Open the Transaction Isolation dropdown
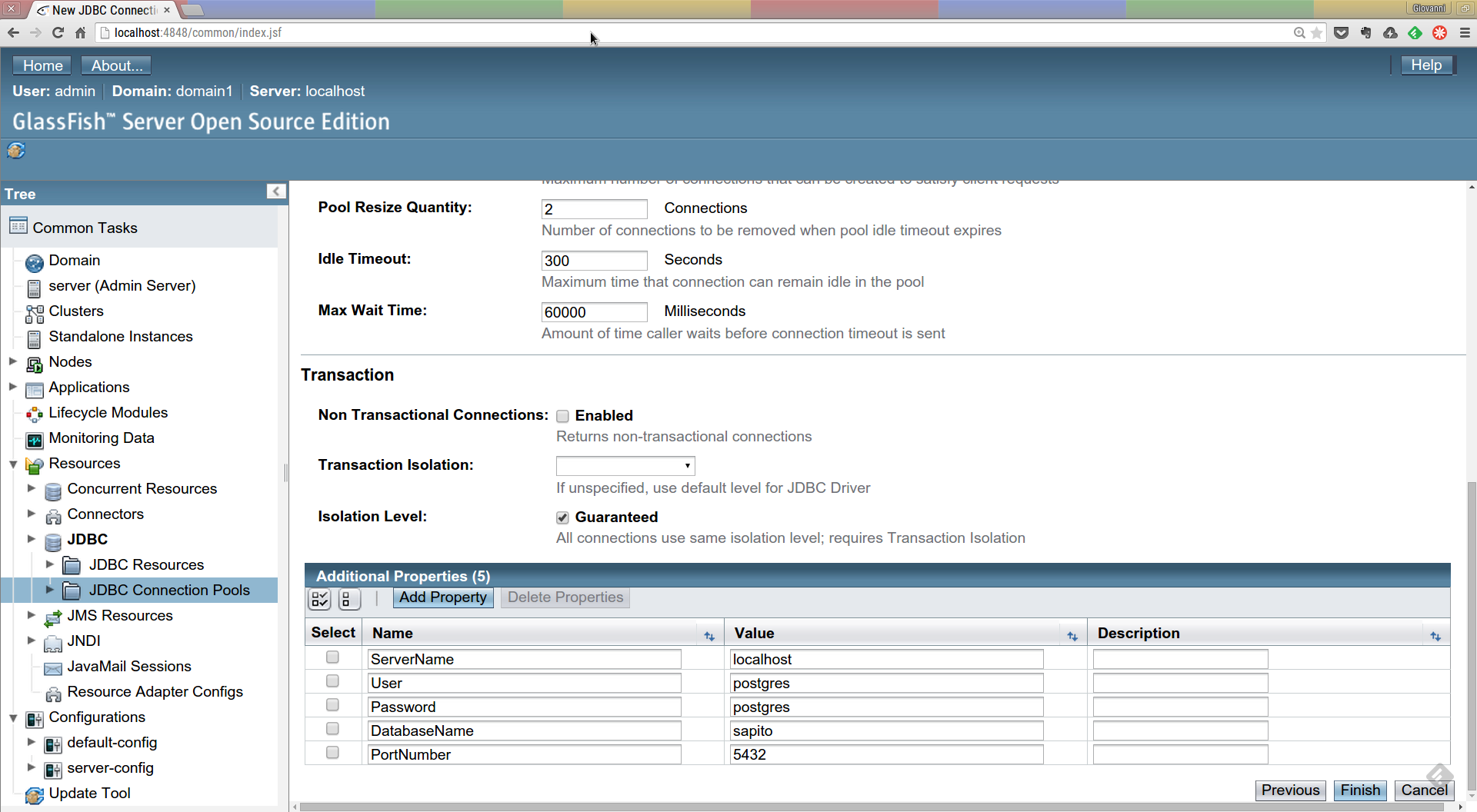 (x=625, y=465)
